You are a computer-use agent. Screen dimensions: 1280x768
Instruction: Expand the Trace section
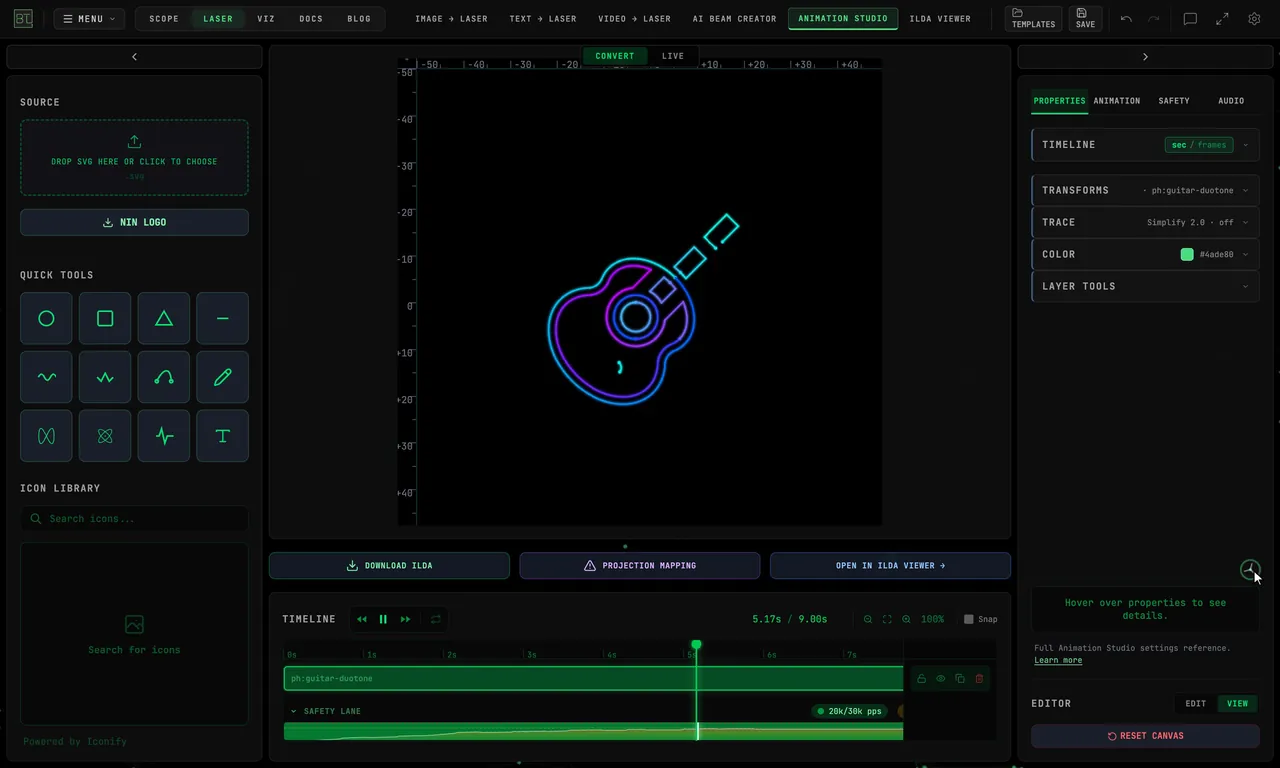(1145, 222)
